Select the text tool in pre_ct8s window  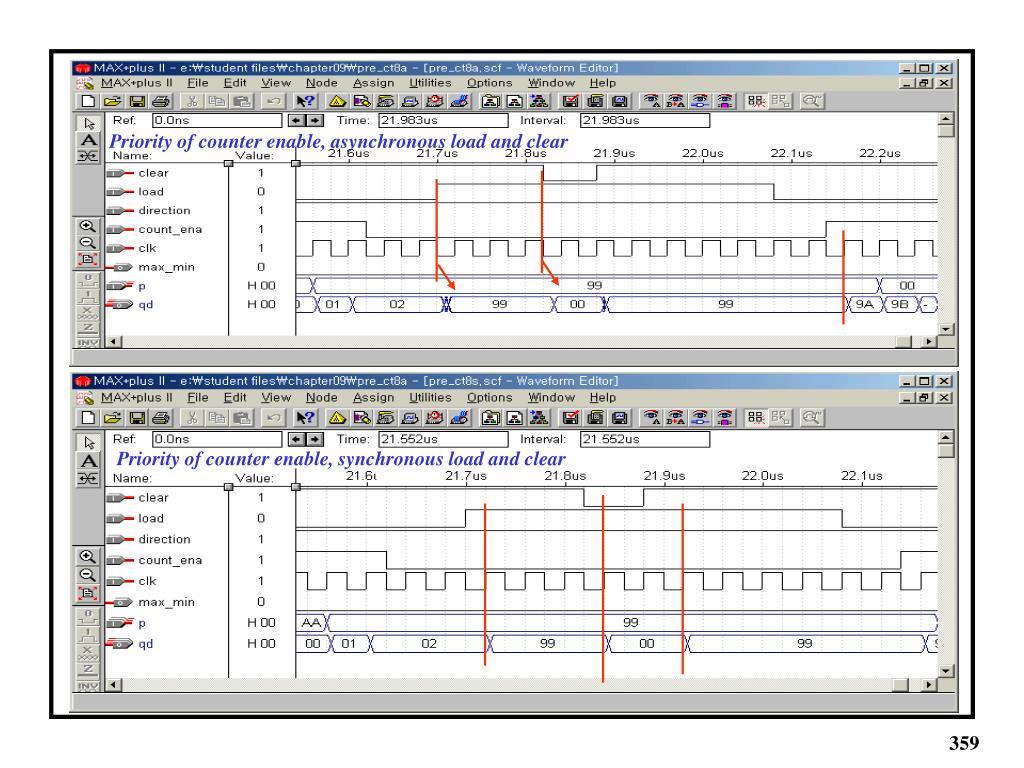(88, 461)
